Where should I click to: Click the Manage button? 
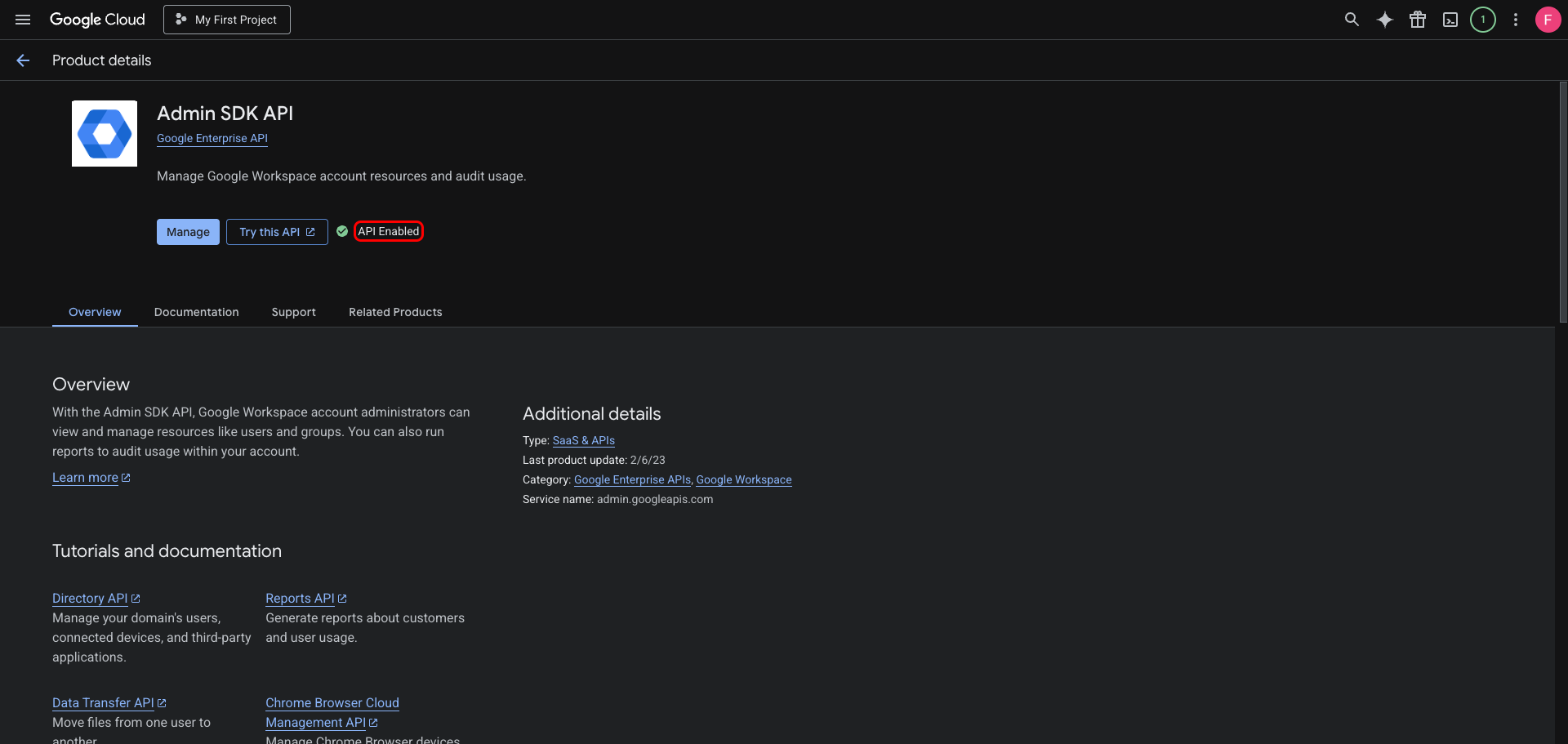point(188,232)
